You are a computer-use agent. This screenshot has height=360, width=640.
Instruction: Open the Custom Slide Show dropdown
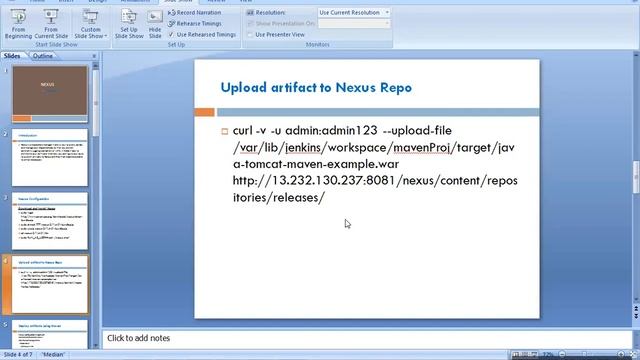click(x=90, y=24)
